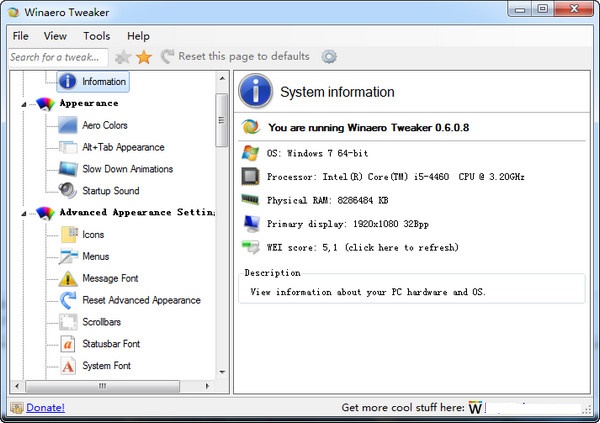Refresh the WEI score line
The image size is (600, 423).
362,247
